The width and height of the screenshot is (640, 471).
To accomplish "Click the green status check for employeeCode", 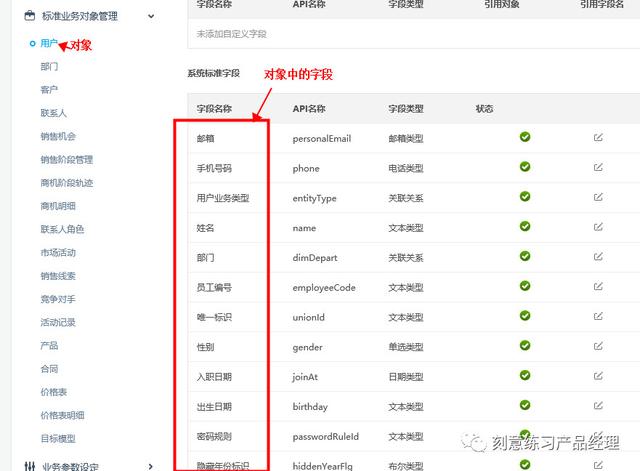I will pos(525,286).
